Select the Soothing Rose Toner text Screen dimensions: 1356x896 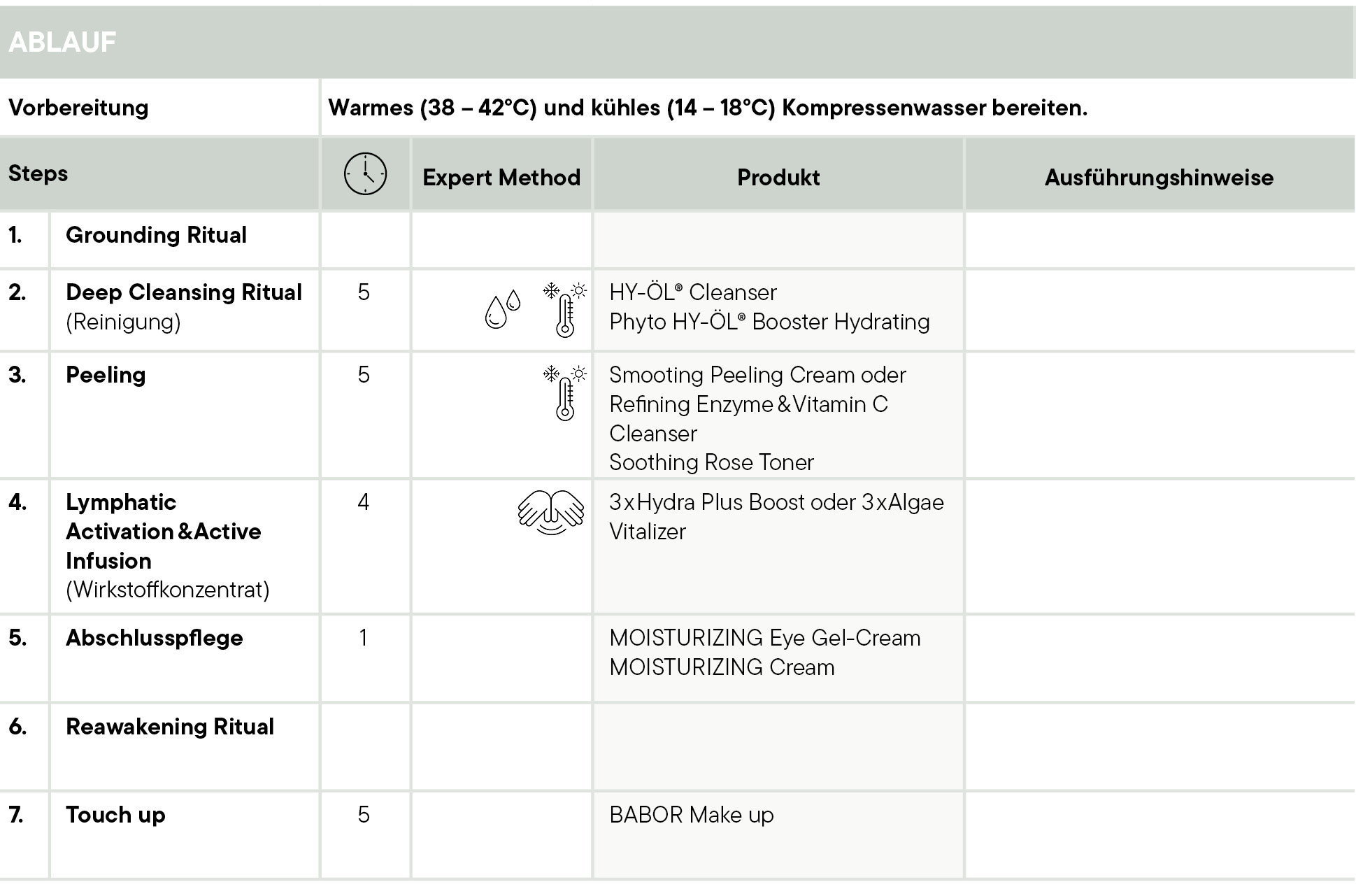(711, 462)
